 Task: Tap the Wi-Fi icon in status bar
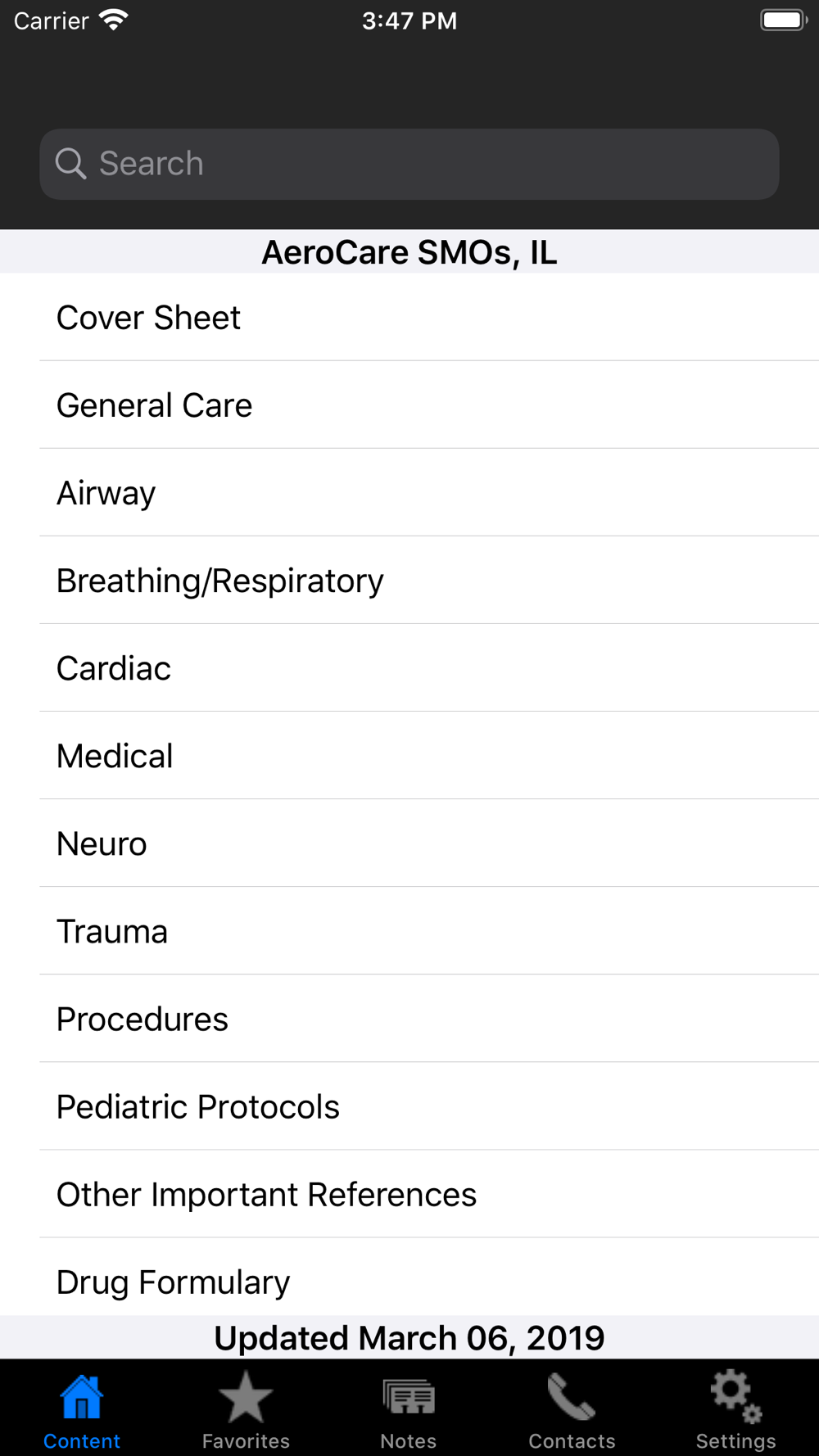[114, 20]
